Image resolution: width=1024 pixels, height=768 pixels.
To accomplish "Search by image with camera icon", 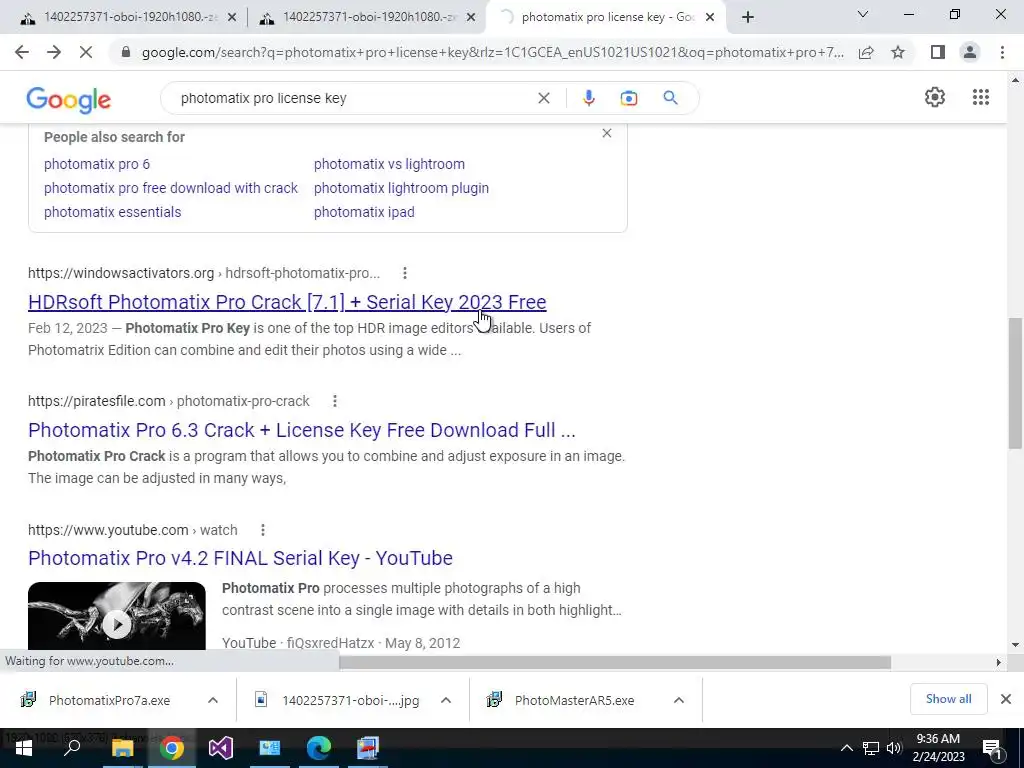I will coord(628,98).
